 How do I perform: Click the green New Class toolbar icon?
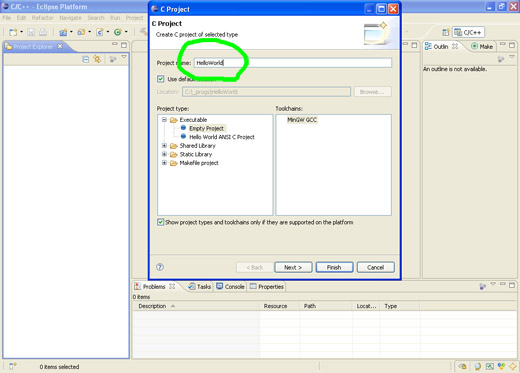[117, 32]
